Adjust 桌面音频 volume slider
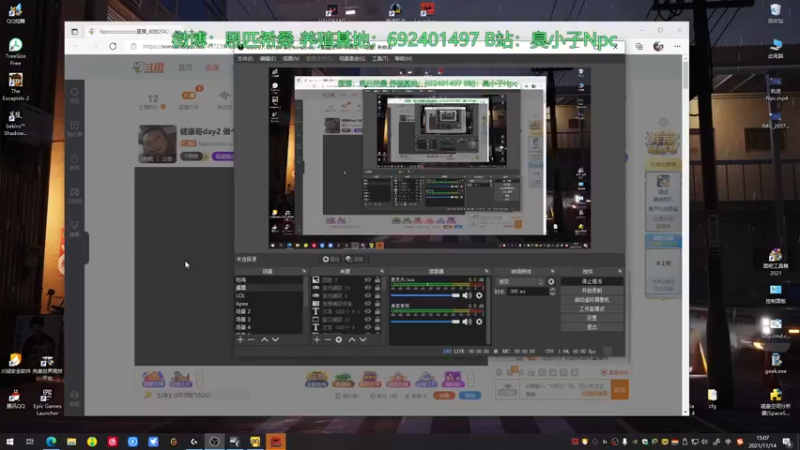The width and height of the screenshot is (800, 450). click(425, 322)
